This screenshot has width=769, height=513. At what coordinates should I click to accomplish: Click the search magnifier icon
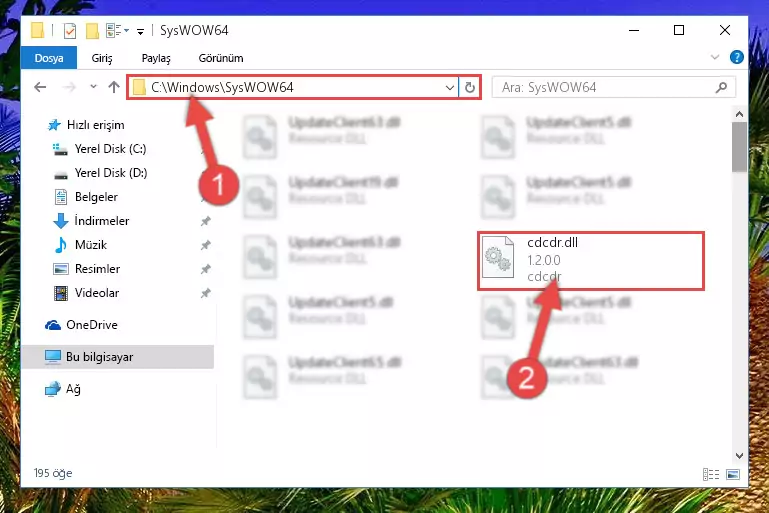tap(721, 87)
